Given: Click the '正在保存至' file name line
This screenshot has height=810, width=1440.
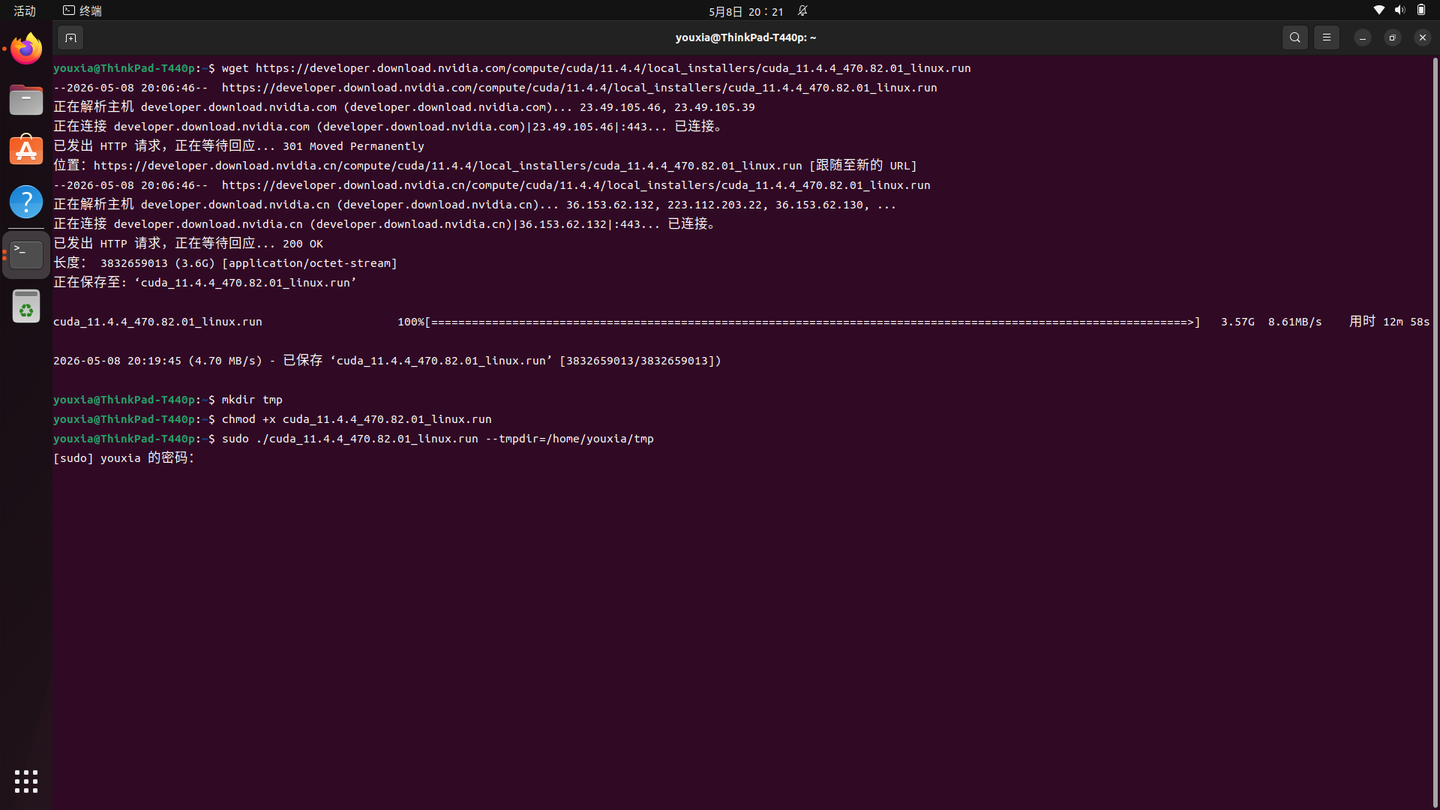Looking at the screenshot, I should [205, 283].
